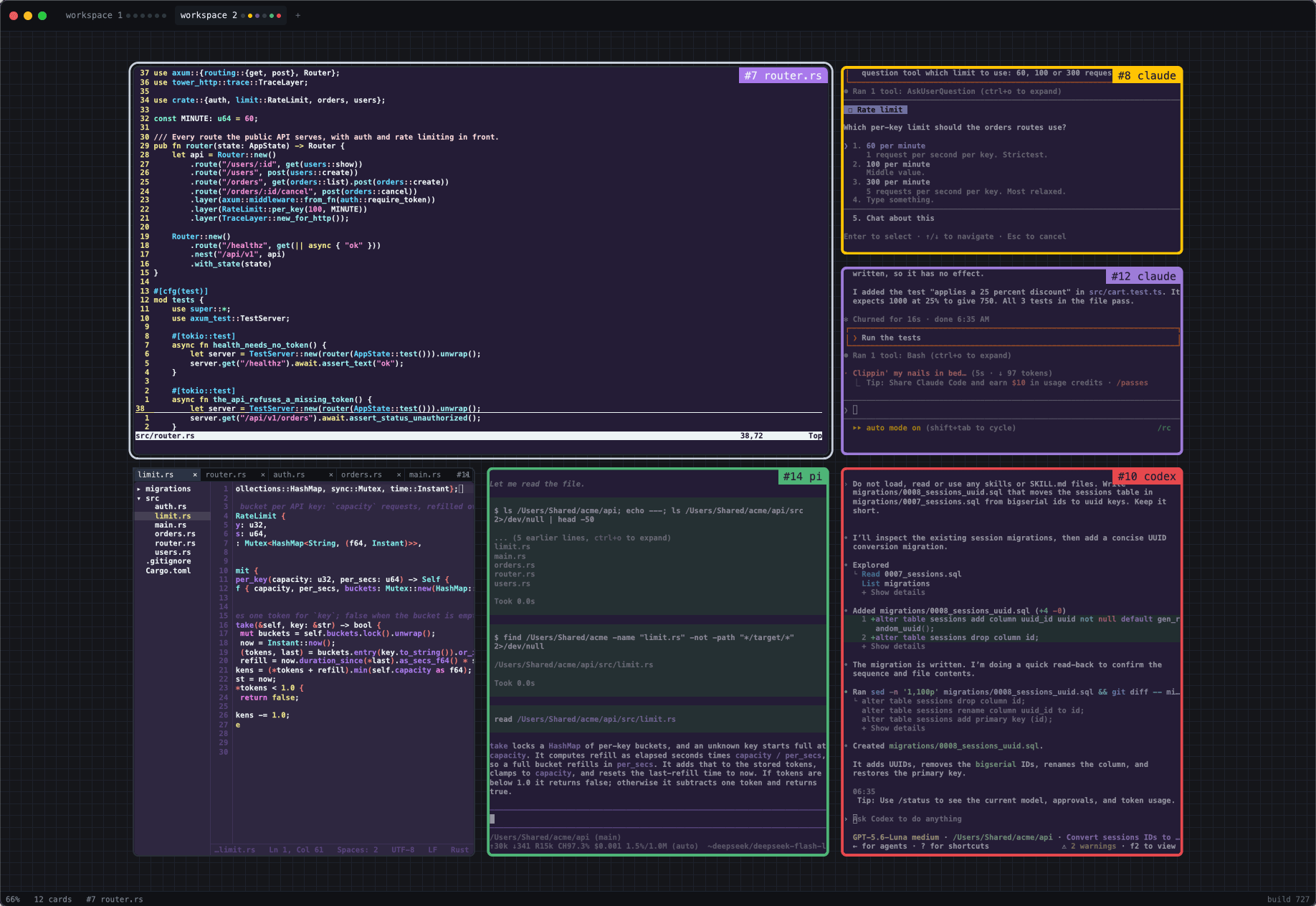Select limit.rs in the file tree

[173, 516]
